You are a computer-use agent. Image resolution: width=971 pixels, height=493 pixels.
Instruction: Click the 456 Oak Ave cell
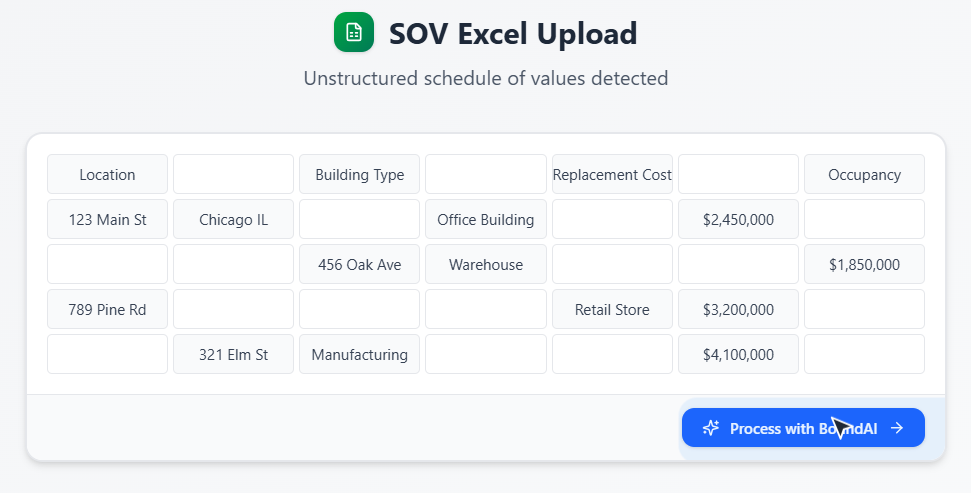click(359, 264)
